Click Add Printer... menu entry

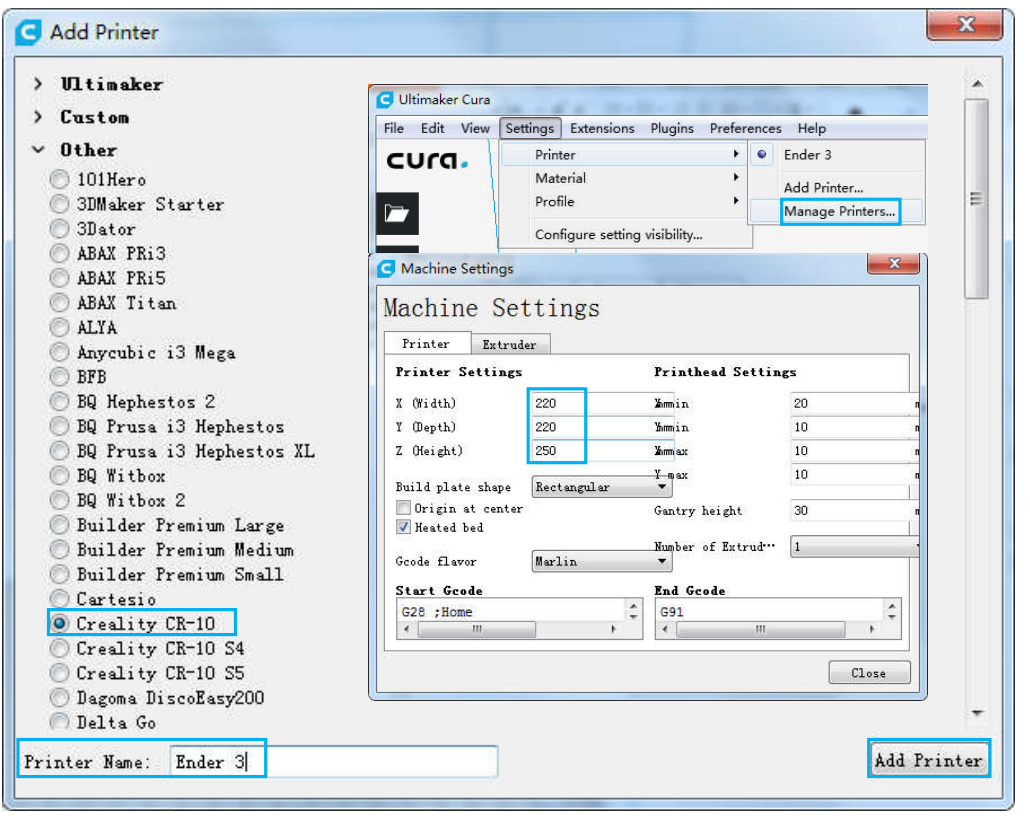pos(823,188)
